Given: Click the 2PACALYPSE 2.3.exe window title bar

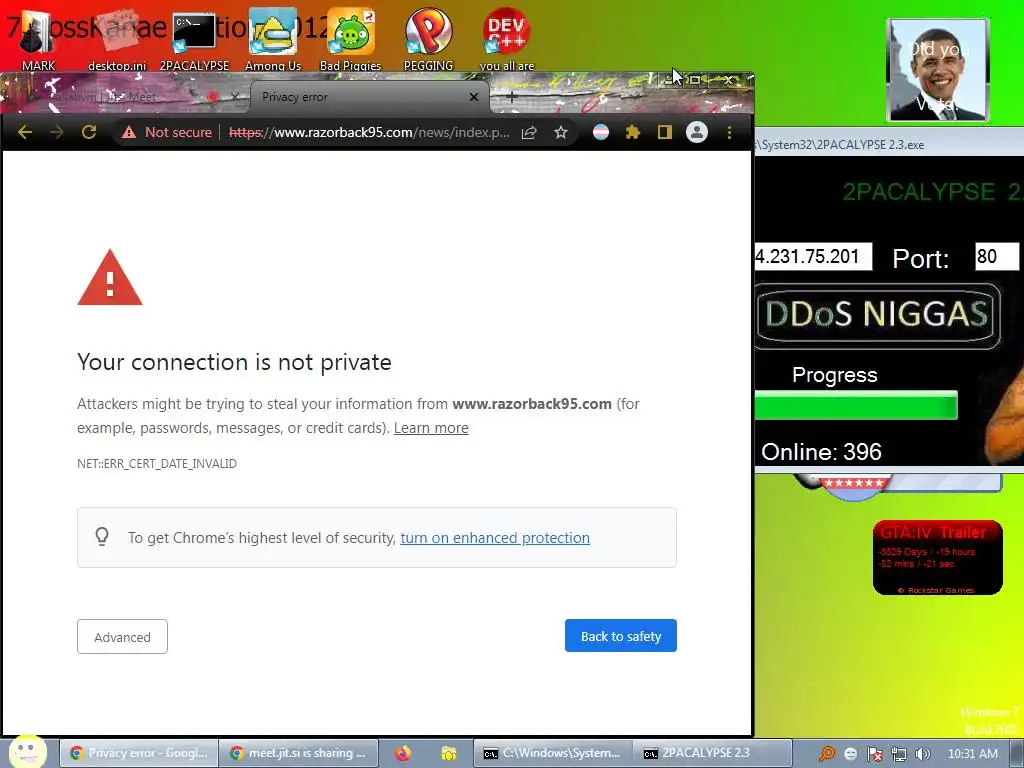Looking at the screenshot, I should [889, 145].
